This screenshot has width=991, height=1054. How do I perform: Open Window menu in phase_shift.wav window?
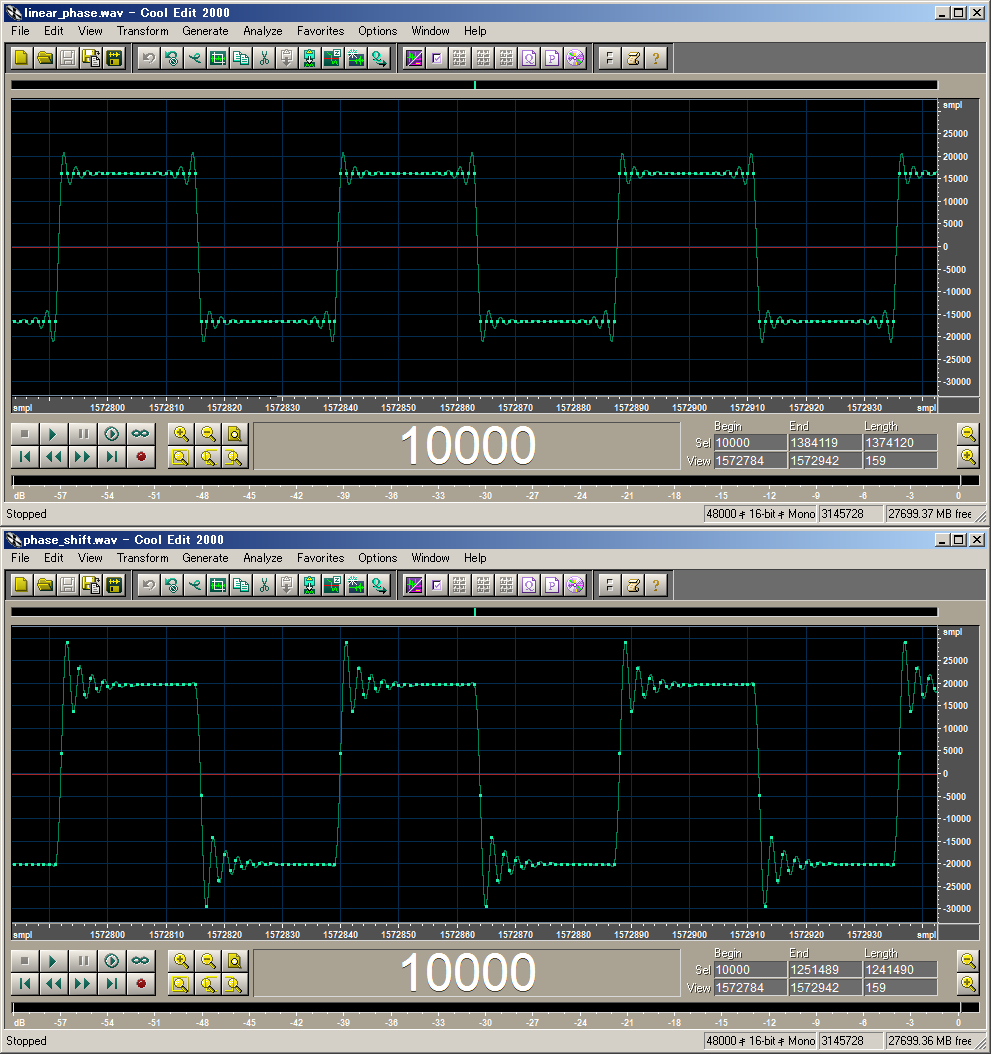click(x=430, y=558)
